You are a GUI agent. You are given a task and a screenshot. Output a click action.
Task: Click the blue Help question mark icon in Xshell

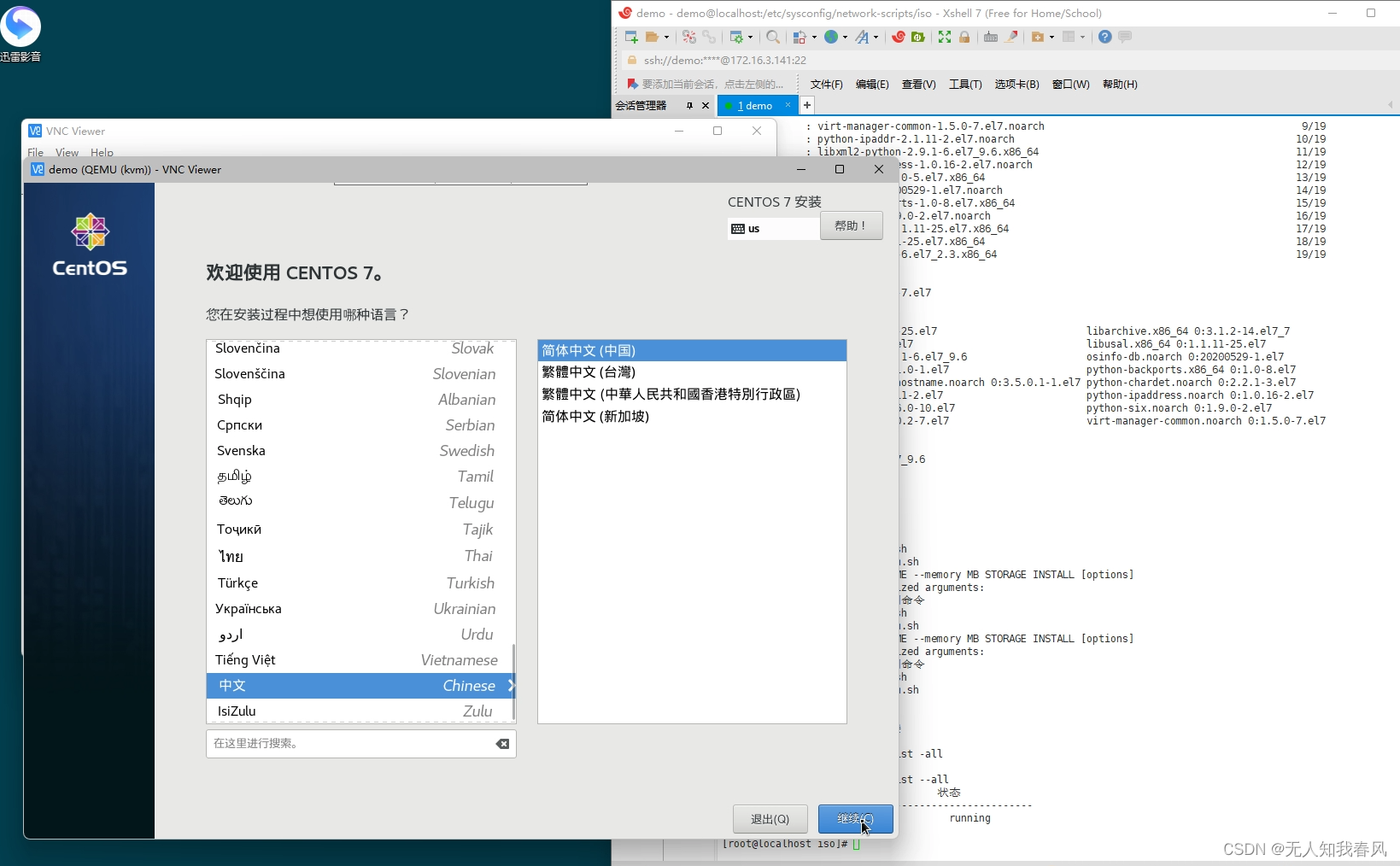coord(1104,37)
